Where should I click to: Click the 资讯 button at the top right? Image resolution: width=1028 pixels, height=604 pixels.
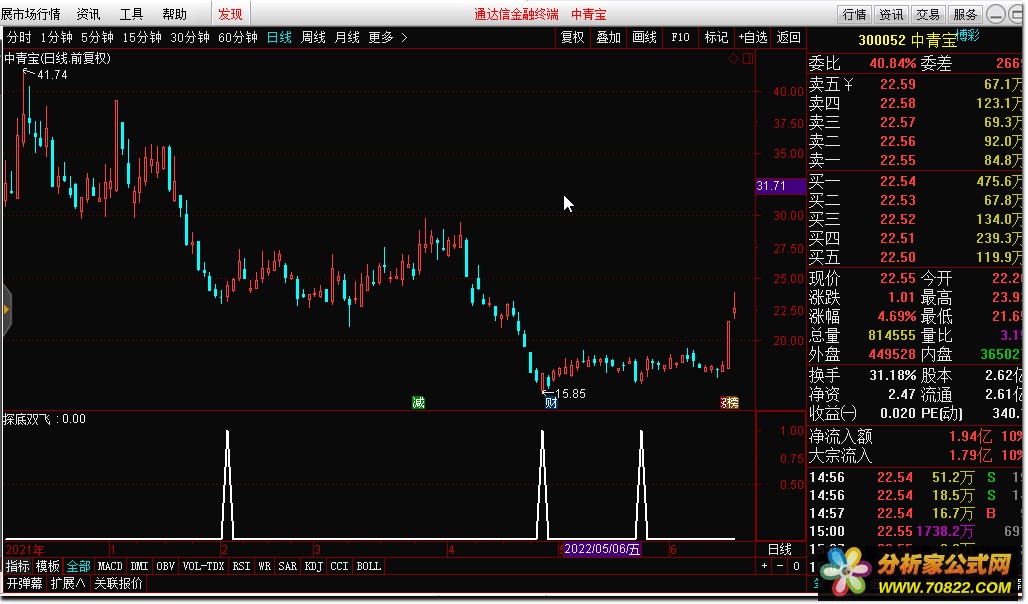[891, 14]
